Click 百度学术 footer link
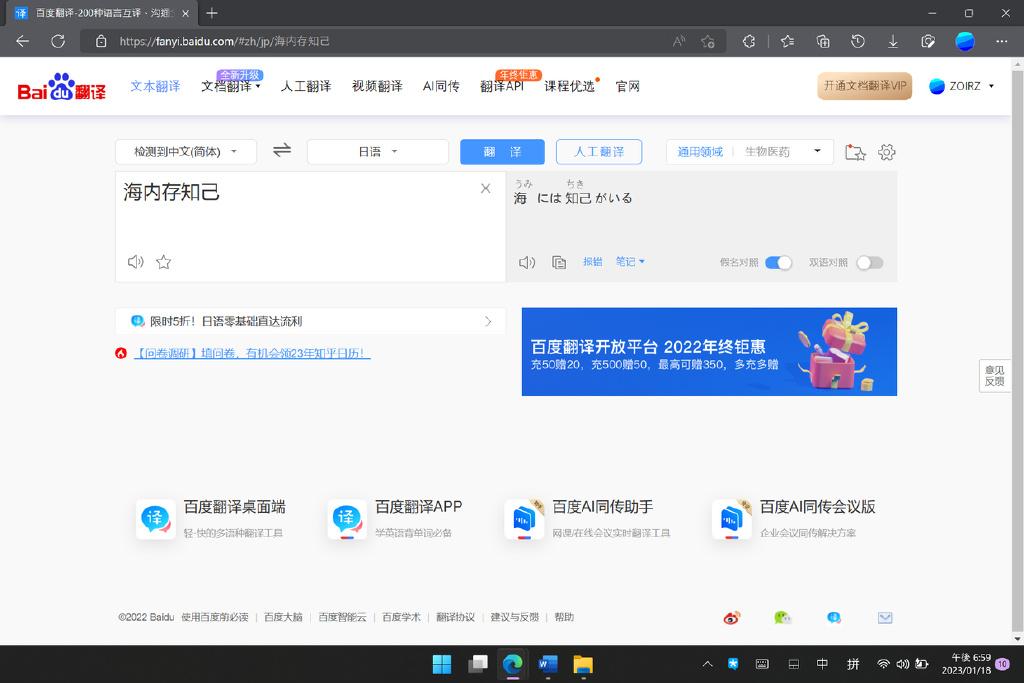 coord(401,617)
